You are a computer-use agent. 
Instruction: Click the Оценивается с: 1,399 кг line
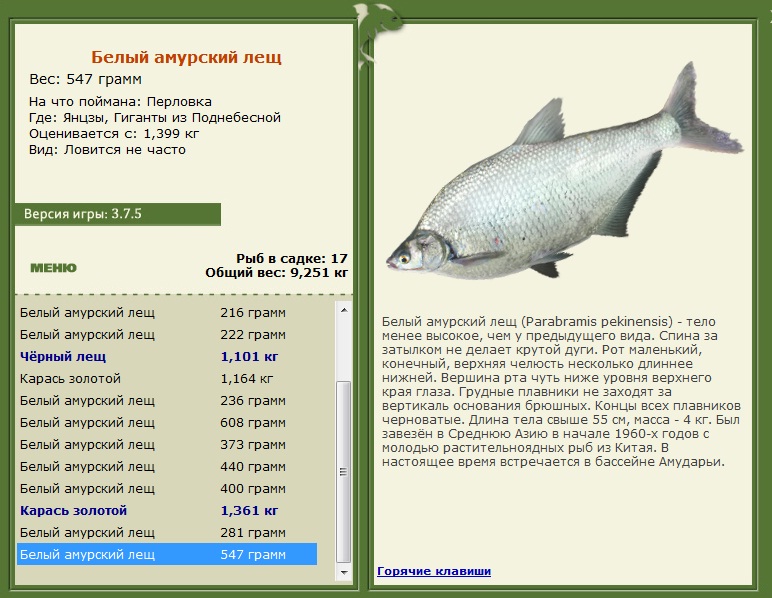pyautogui.click(x=114, y=134)
